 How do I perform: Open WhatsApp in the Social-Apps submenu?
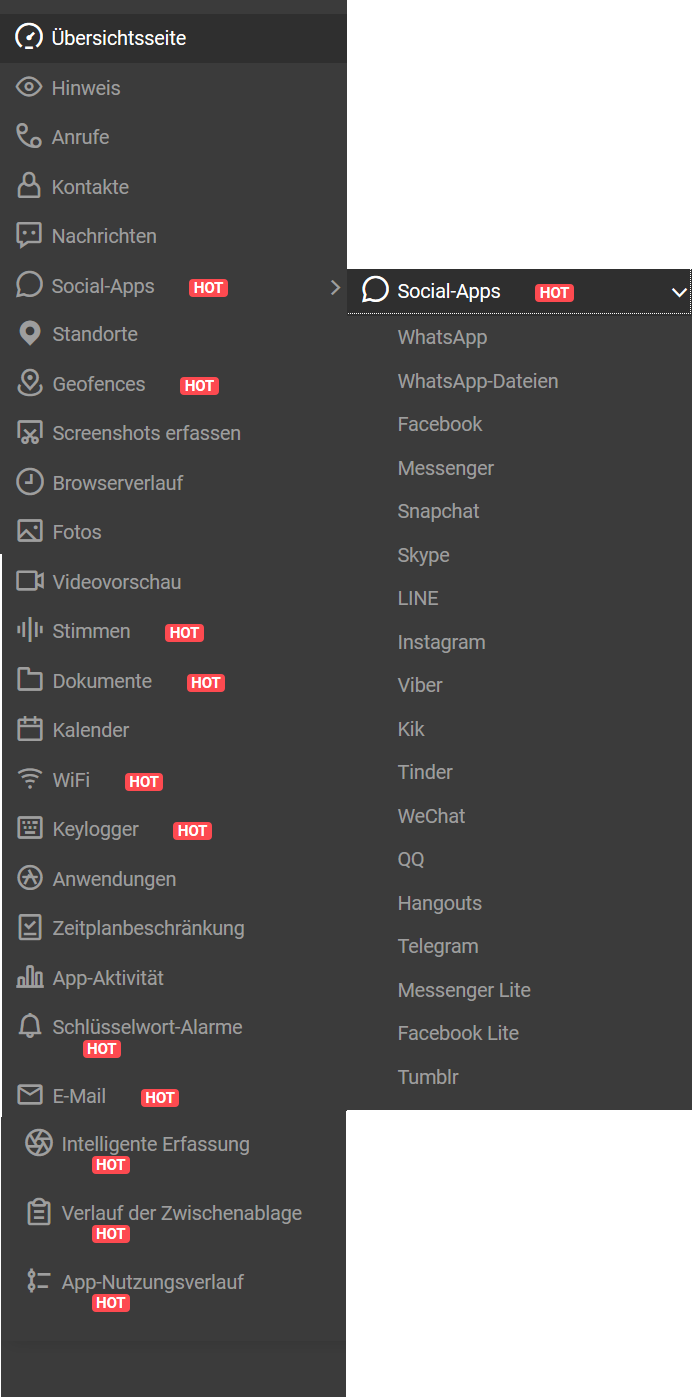pyautogui.click(x=442, y=337)
